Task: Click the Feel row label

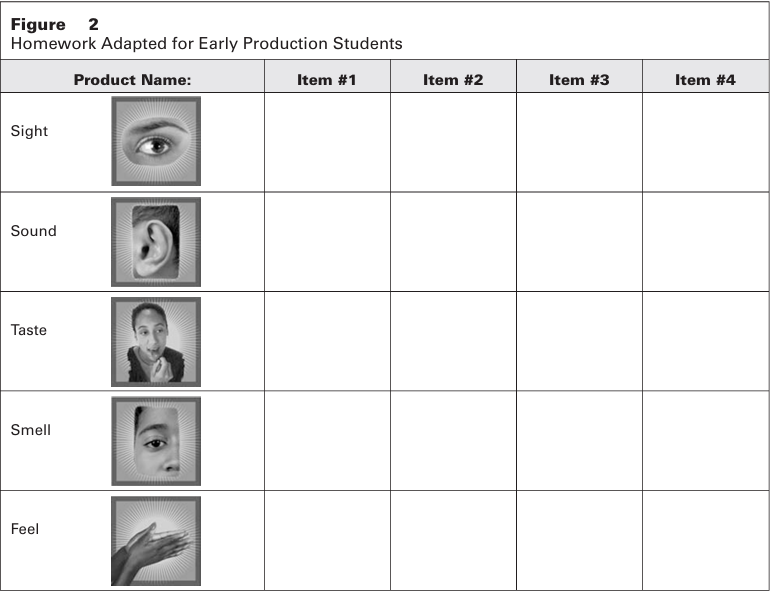Action: click(x=25, y=529)
